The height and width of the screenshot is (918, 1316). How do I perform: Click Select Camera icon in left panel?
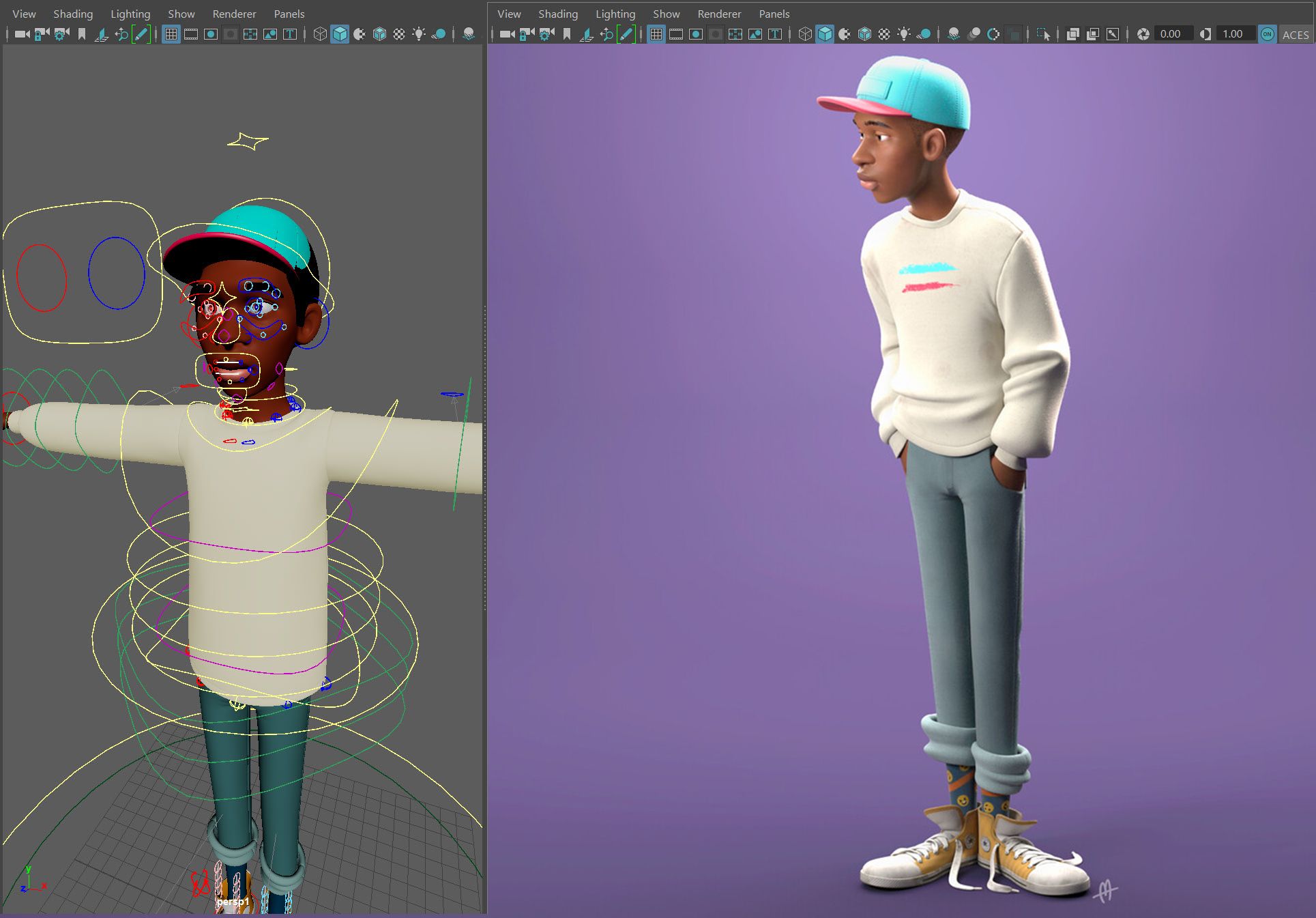tap(22, 34)
